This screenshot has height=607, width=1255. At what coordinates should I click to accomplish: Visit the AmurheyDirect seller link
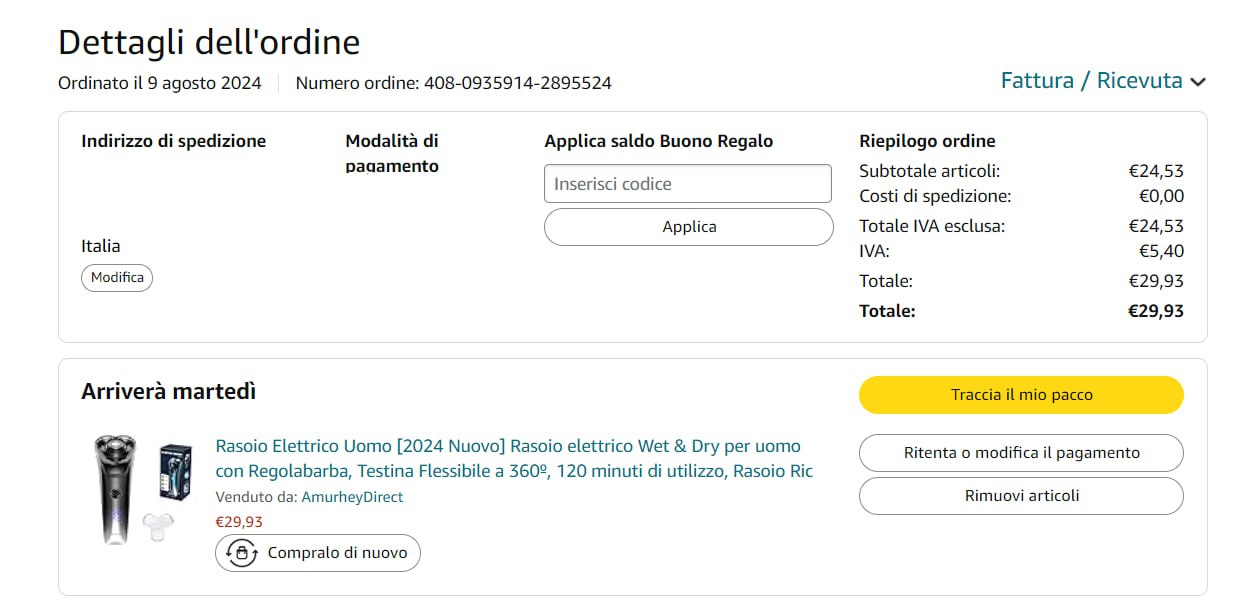tap(352, 497)
